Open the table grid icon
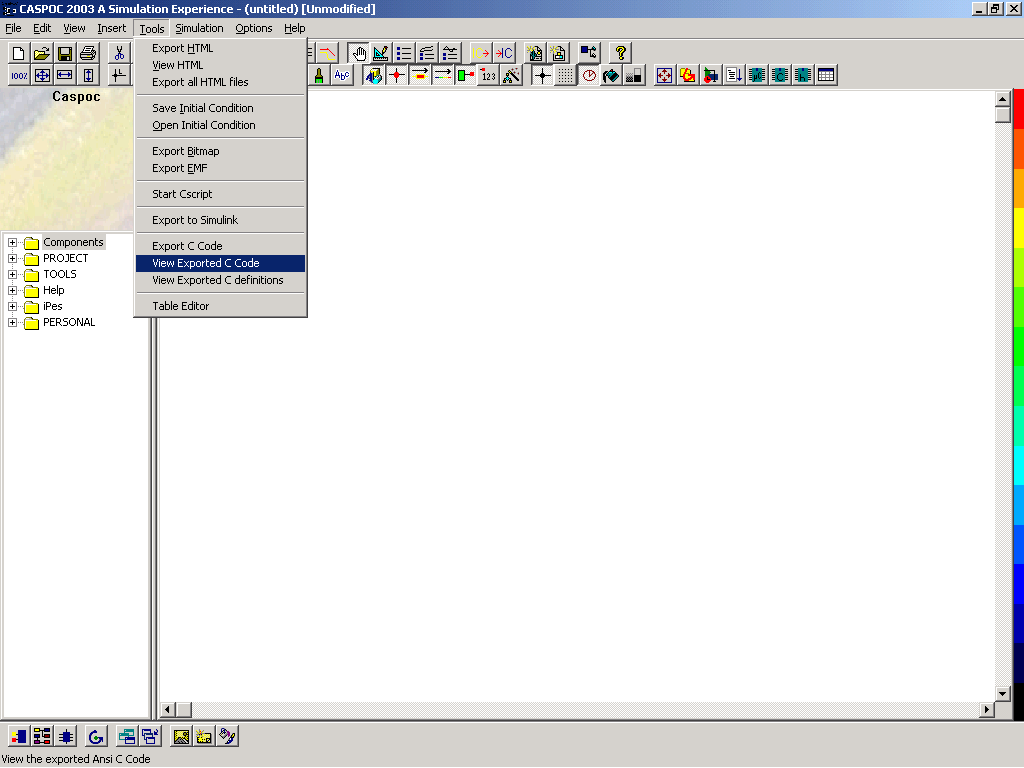Viewport: 1024px width, 768px height. pos(826,76)
